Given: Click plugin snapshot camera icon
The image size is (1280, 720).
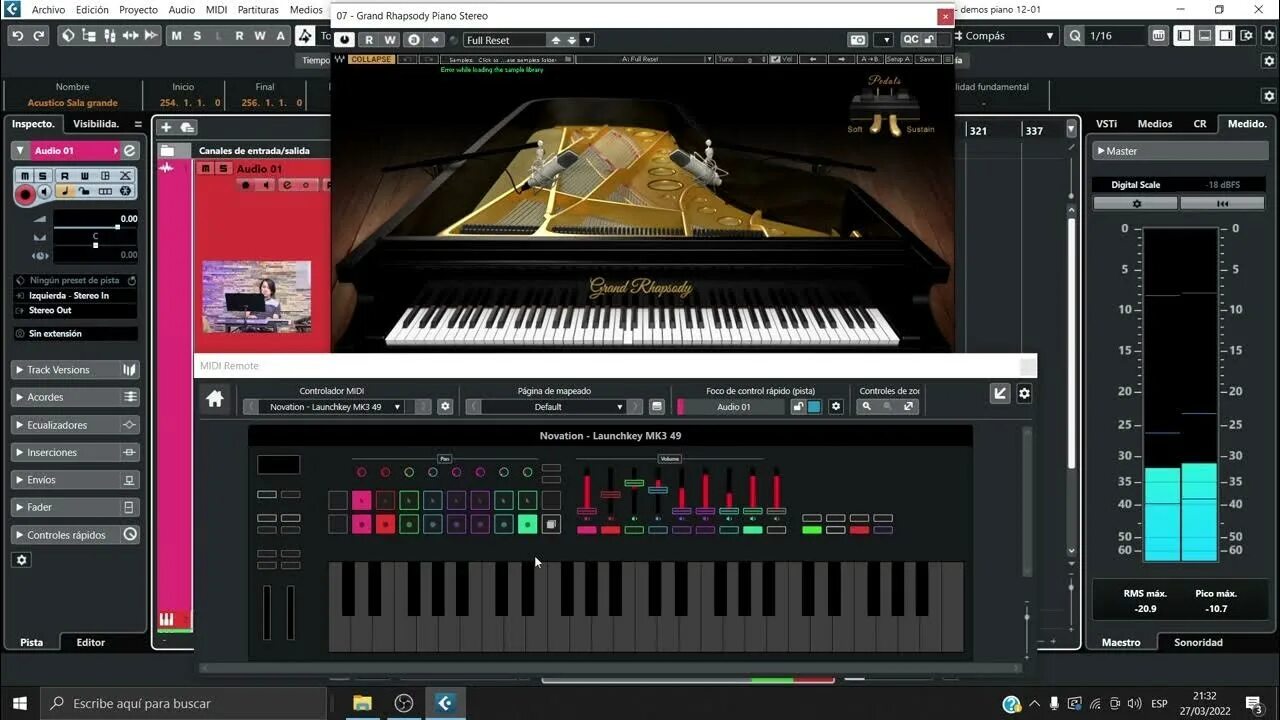Looking at the screenshot, I should (858, 40).
